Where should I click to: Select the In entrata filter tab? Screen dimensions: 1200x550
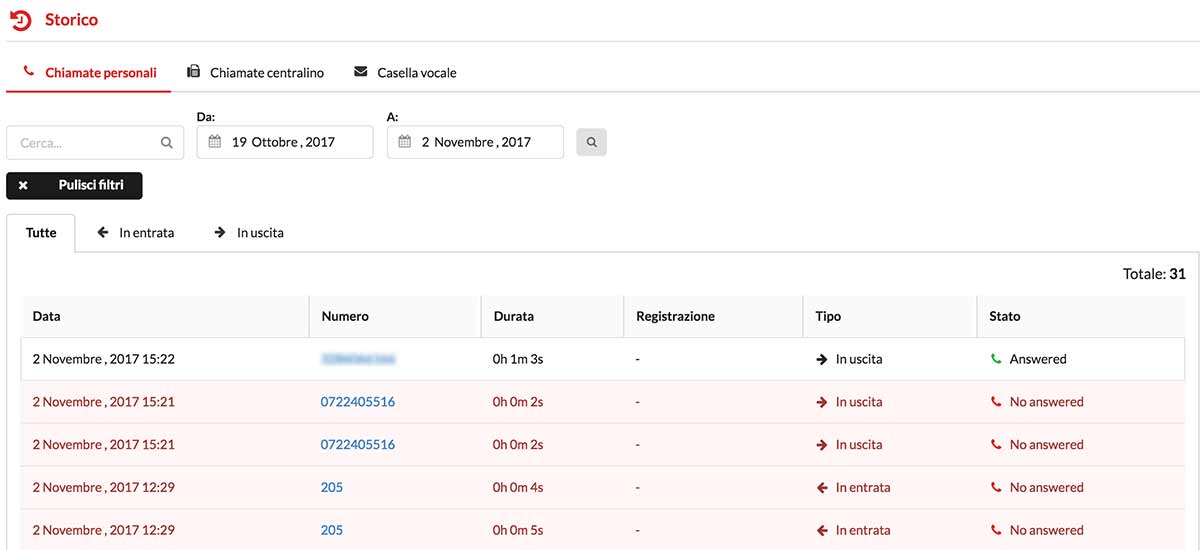136,233
